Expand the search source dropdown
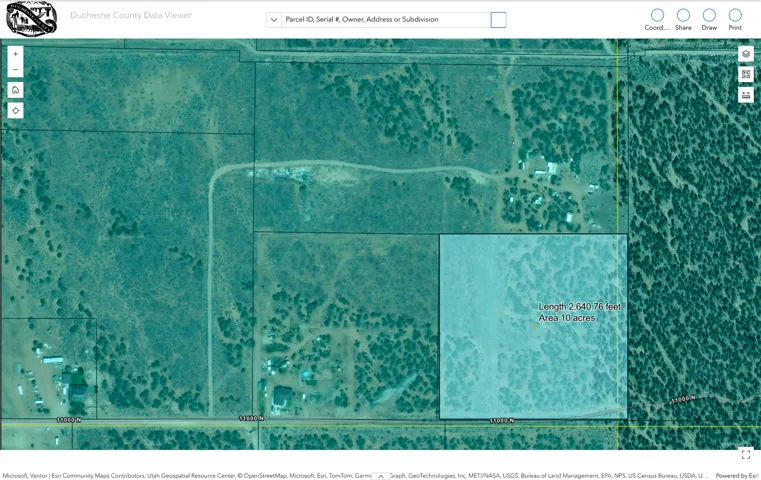This screenshot has height=480, width=761. point(274,20)
